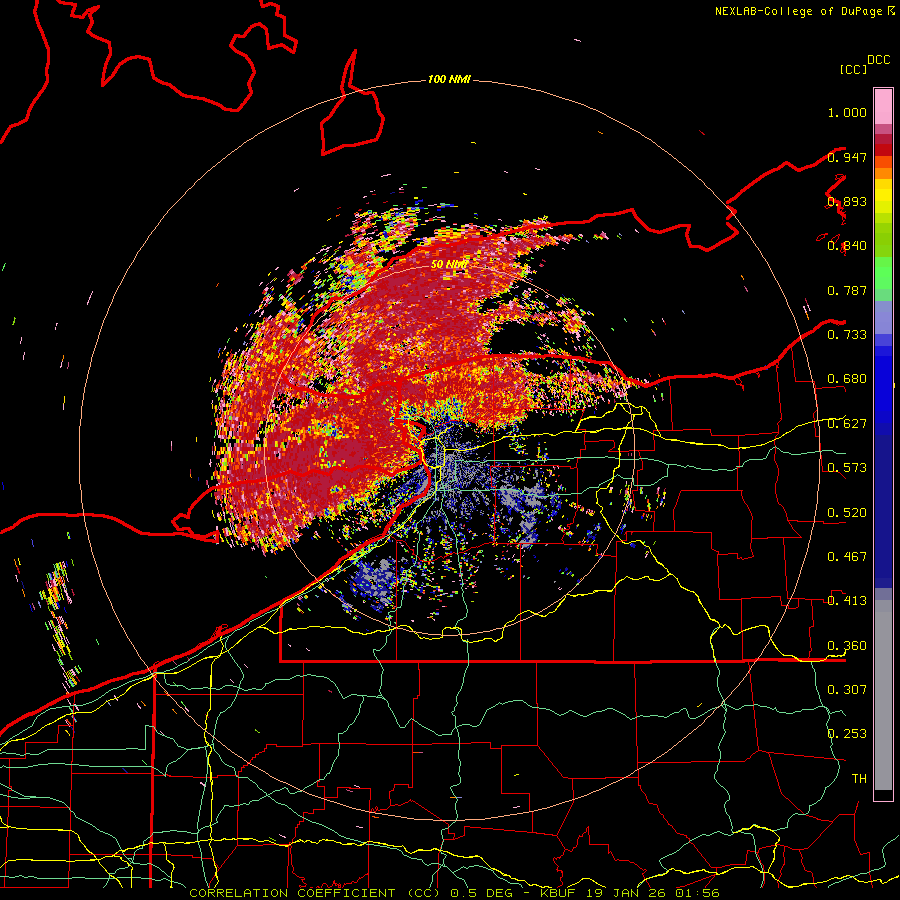Select the 0.627 legend value
The height and width of the screenshot is (900, 900).
click(x=847, y=424)
